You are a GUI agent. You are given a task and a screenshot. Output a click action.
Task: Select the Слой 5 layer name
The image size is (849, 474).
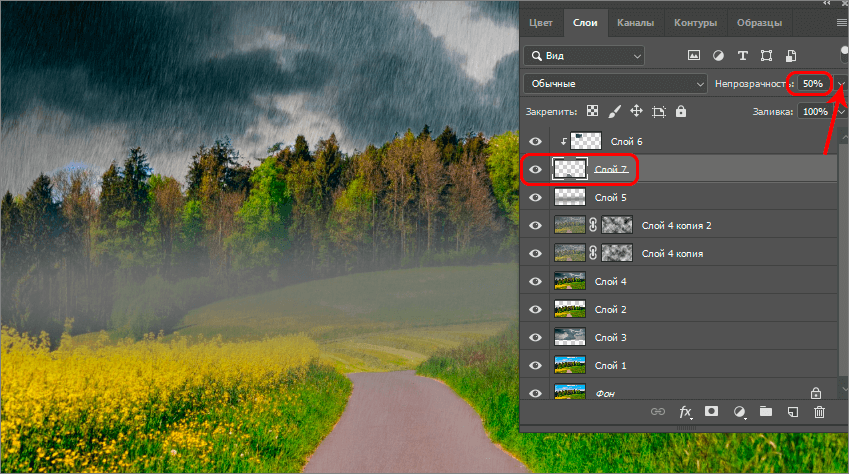pos(610,198)
